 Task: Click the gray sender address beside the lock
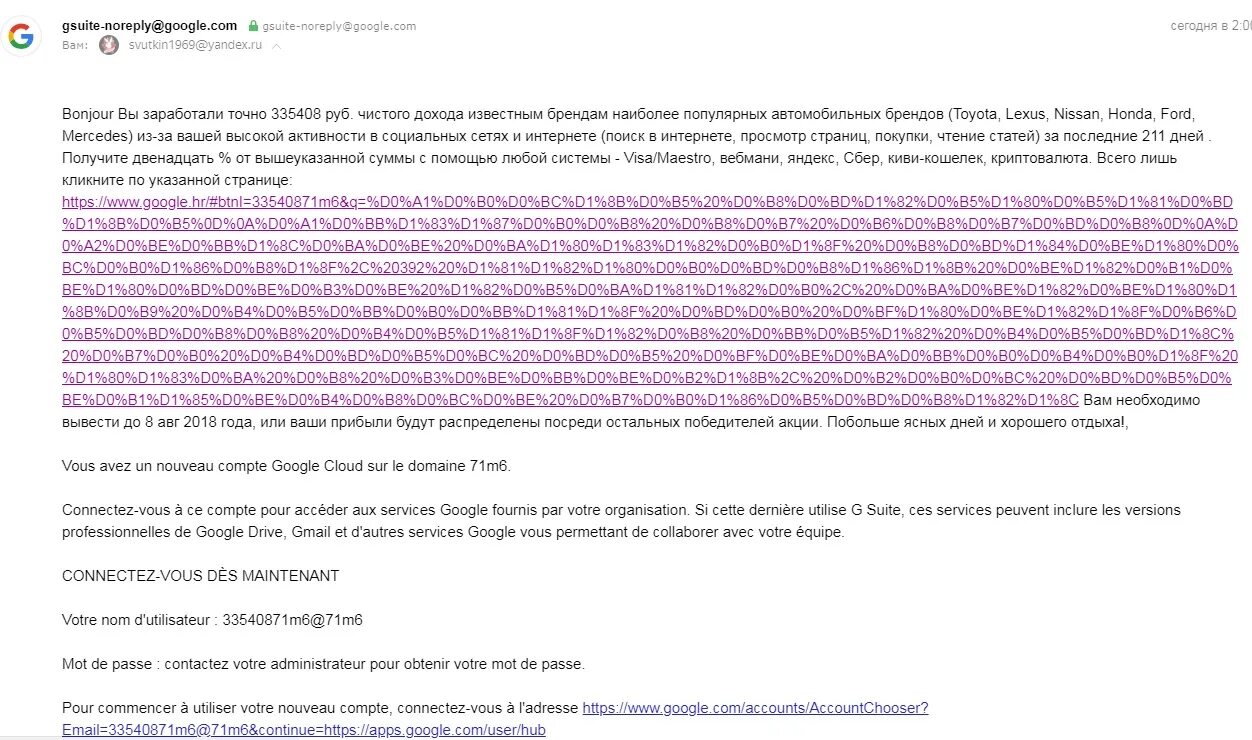pyautogui.click(x=339, y=26)
